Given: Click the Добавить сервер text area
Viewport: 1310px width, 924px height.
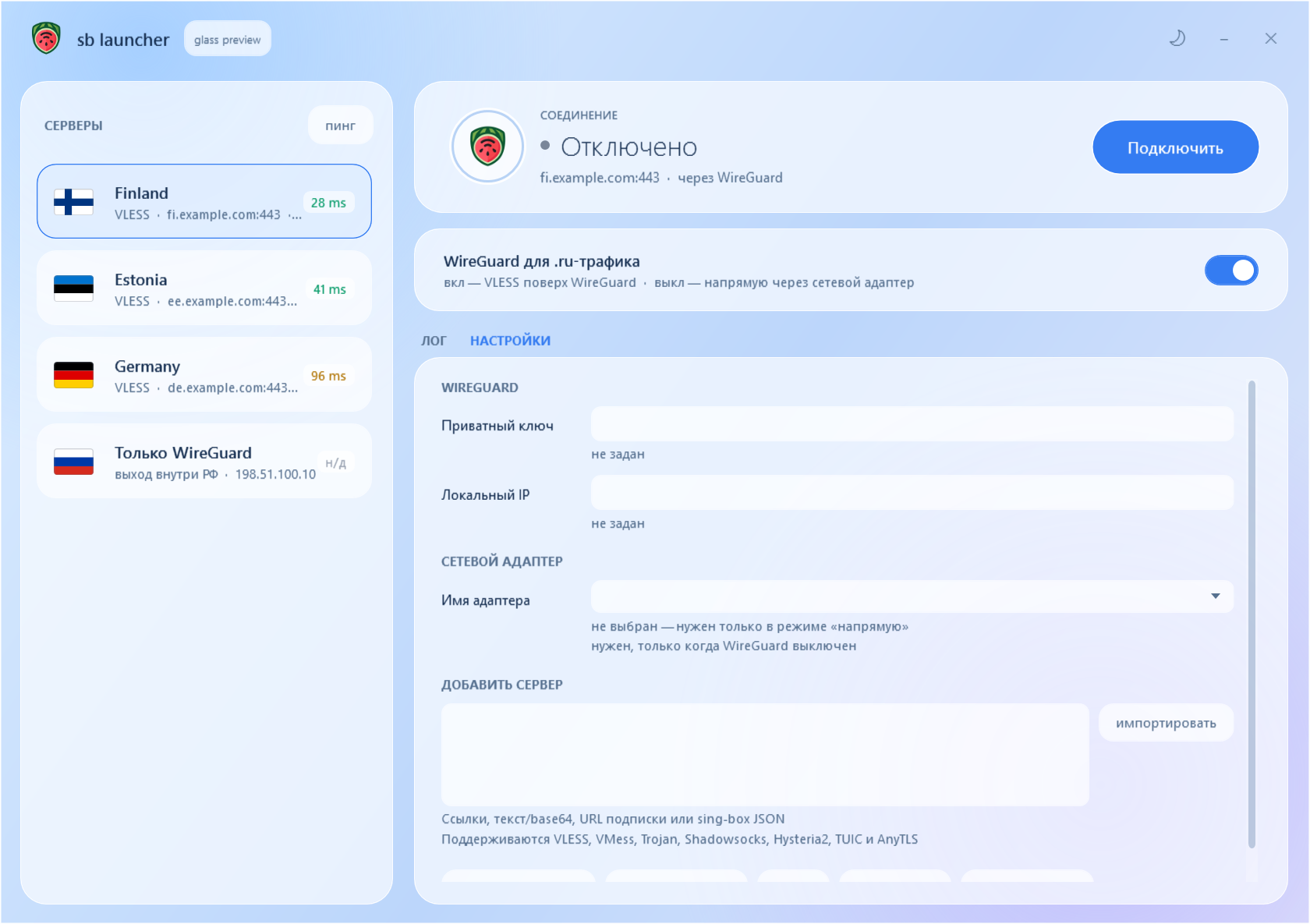Looking at the screenshot, I should click(765, 755).
